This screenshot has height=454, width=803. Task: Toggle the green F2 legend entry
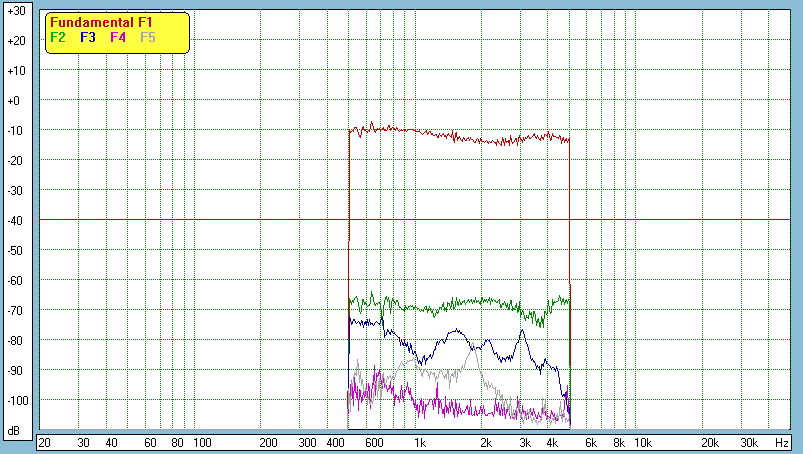[58, 37]
